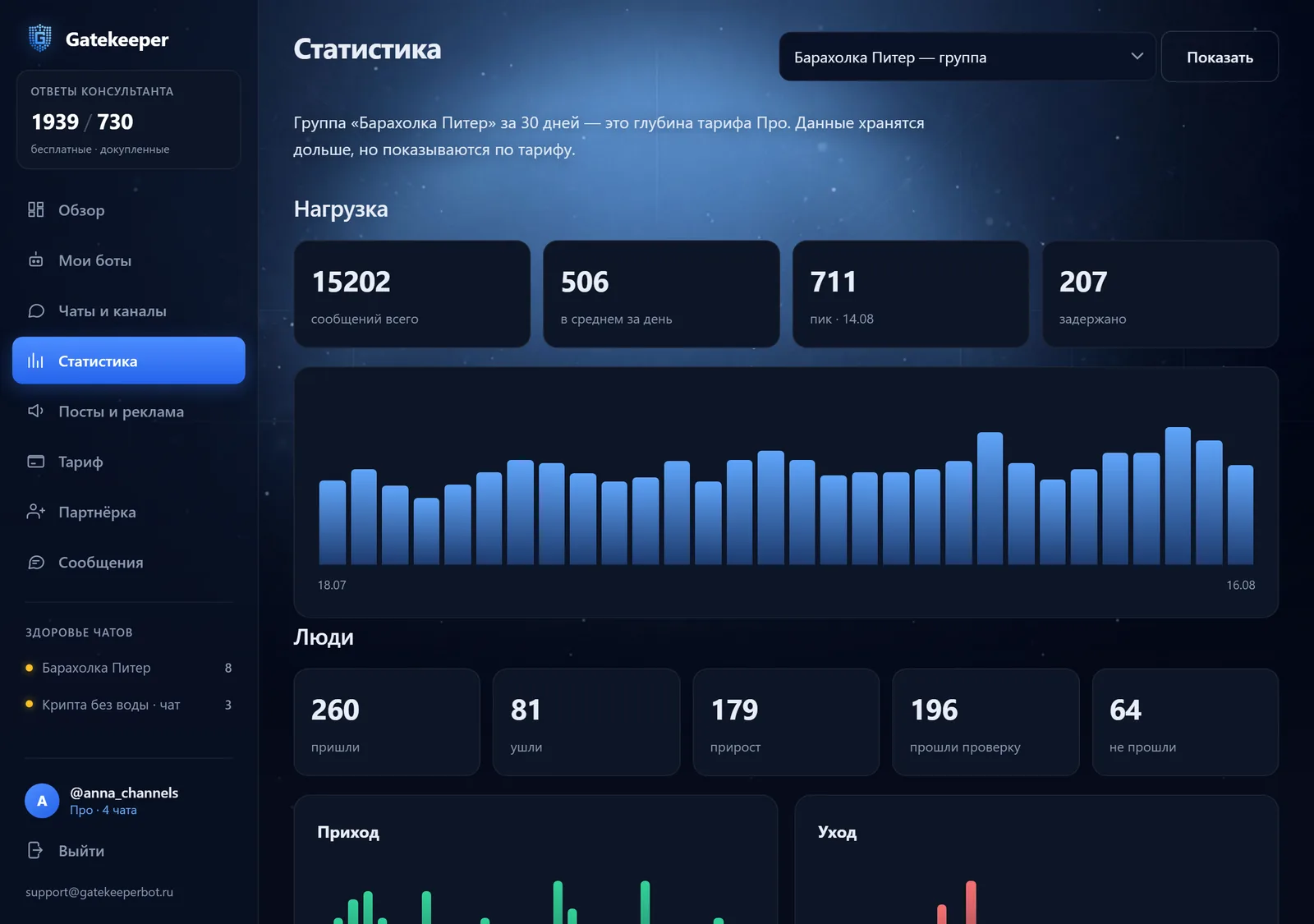Click the count 3 next to Крипта без воды
Screen dimensions: 1314x924
coord(228,705)
